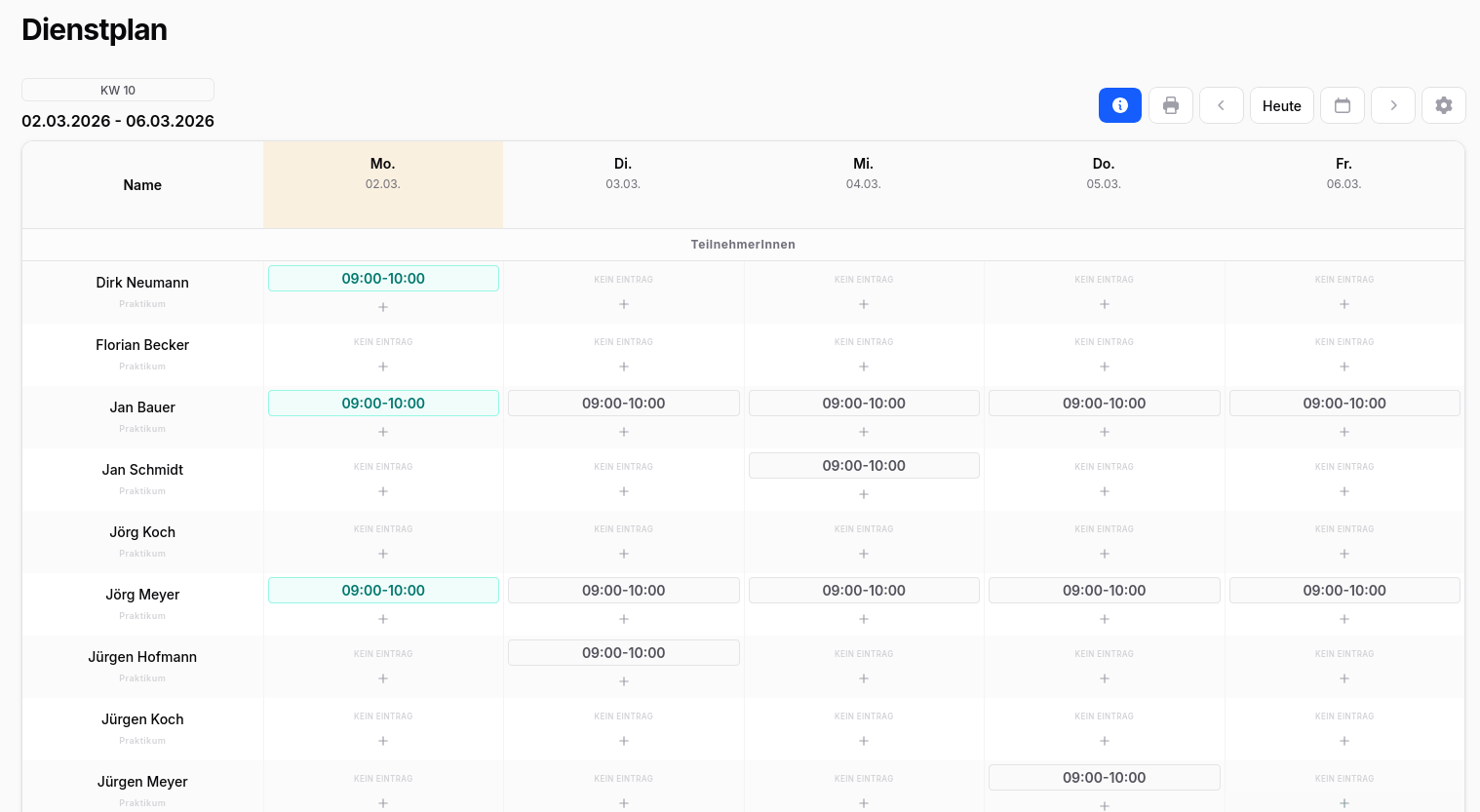Open Dirk Neumann's Monday 09:00-10:00 shift

tap(383, 279)
